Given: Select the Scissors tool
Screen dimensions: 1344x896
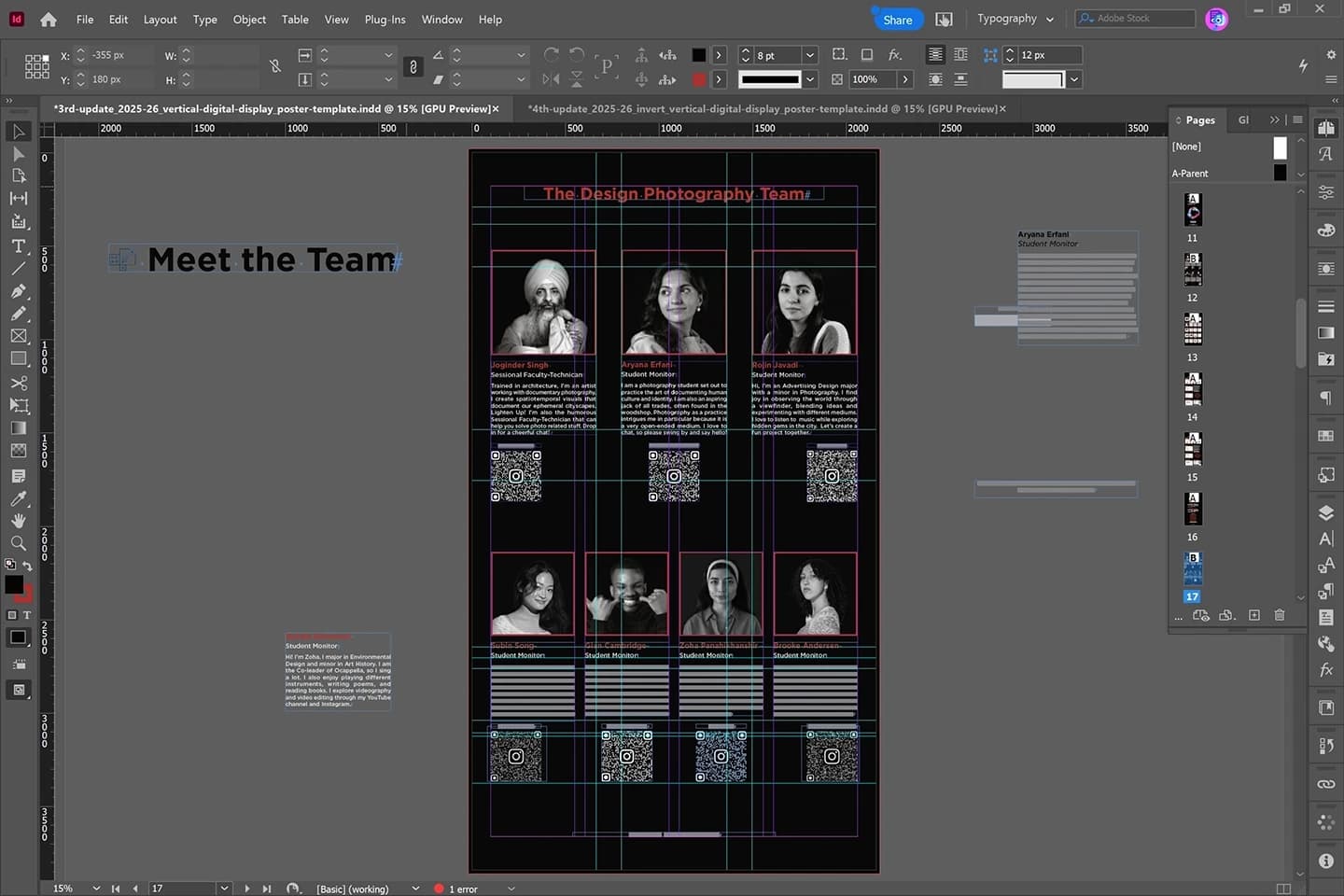Looking at the screenshot, I should (x=19, y=383).
